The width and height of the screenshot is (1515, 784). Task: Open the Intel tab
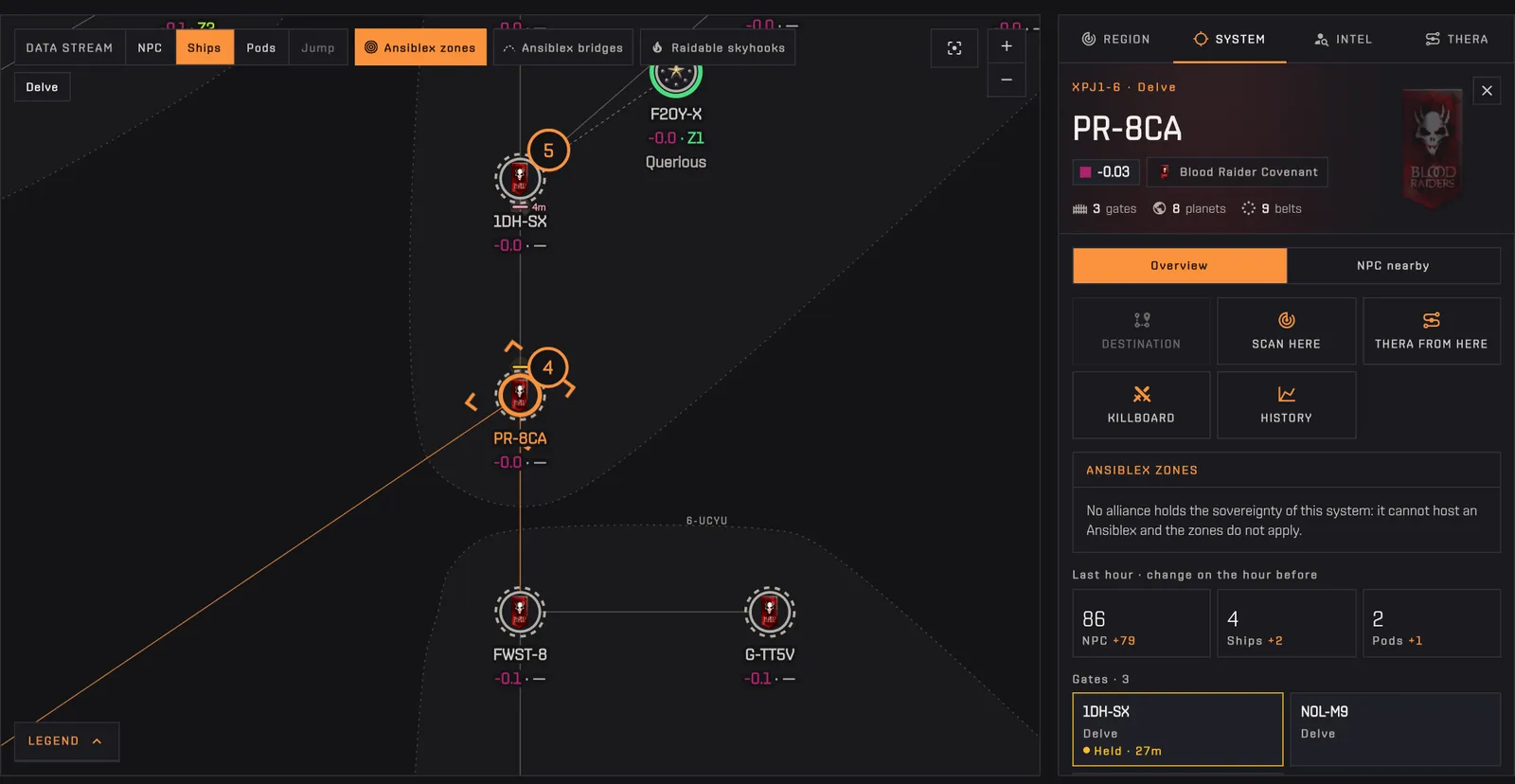coord(1343,39)
